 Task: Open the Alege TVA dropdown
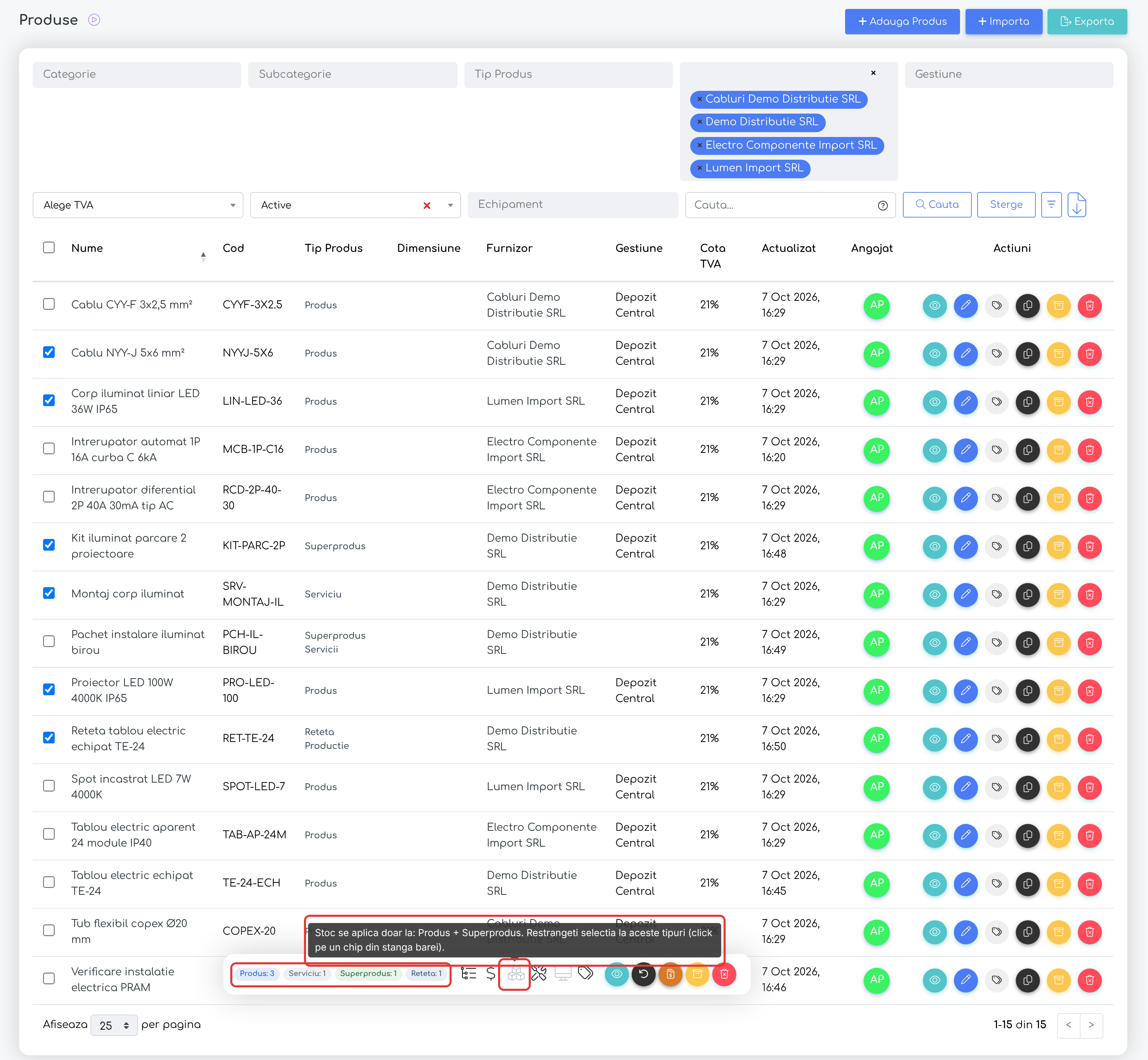pos(138,205)
